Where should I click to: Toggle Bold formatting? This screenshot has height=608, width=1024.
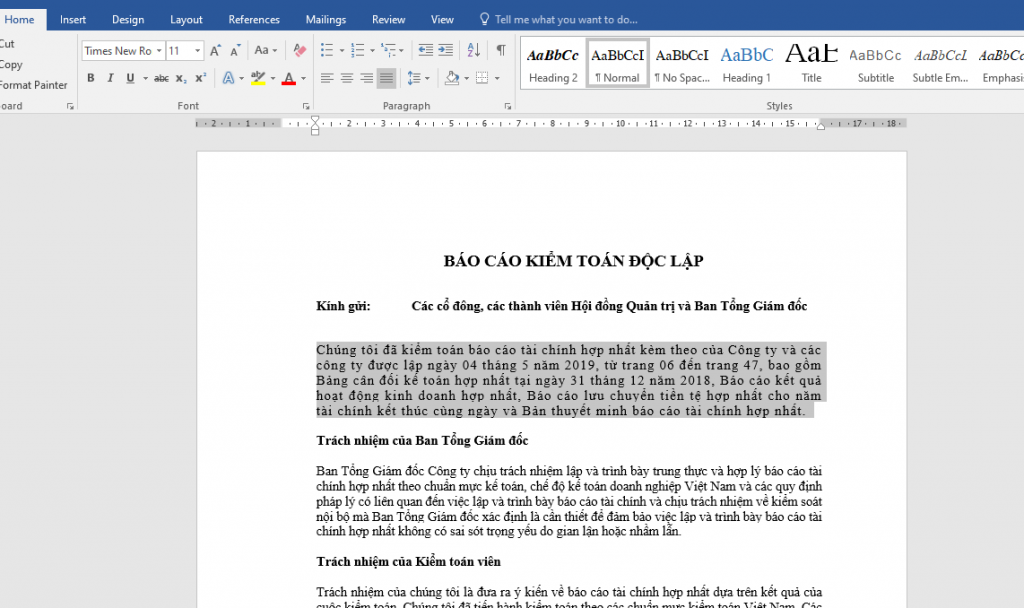[x=91, y=78]
